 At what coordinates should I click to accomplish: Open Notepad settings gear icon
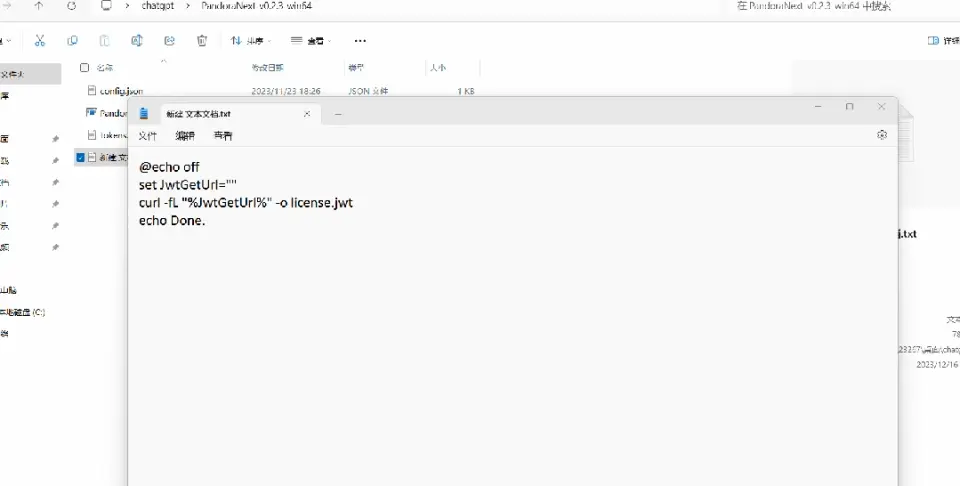pos(882,135)
